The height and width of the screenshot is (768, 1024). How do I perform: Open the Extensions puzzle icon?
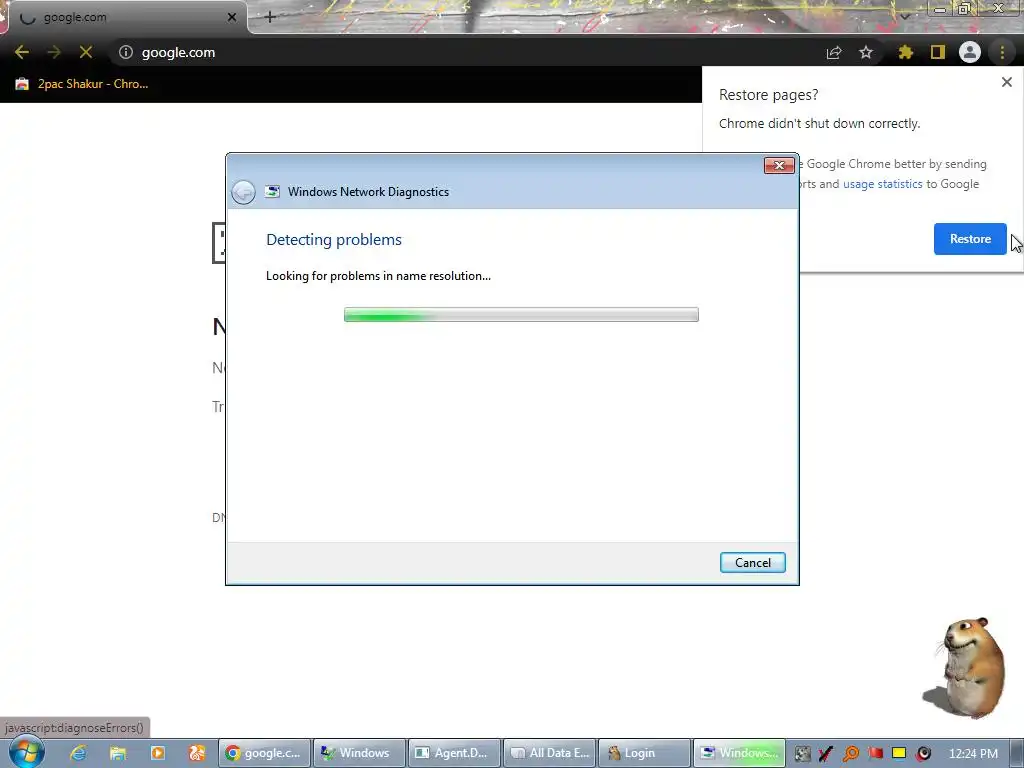pyautogui.click(x=905, y=52)
